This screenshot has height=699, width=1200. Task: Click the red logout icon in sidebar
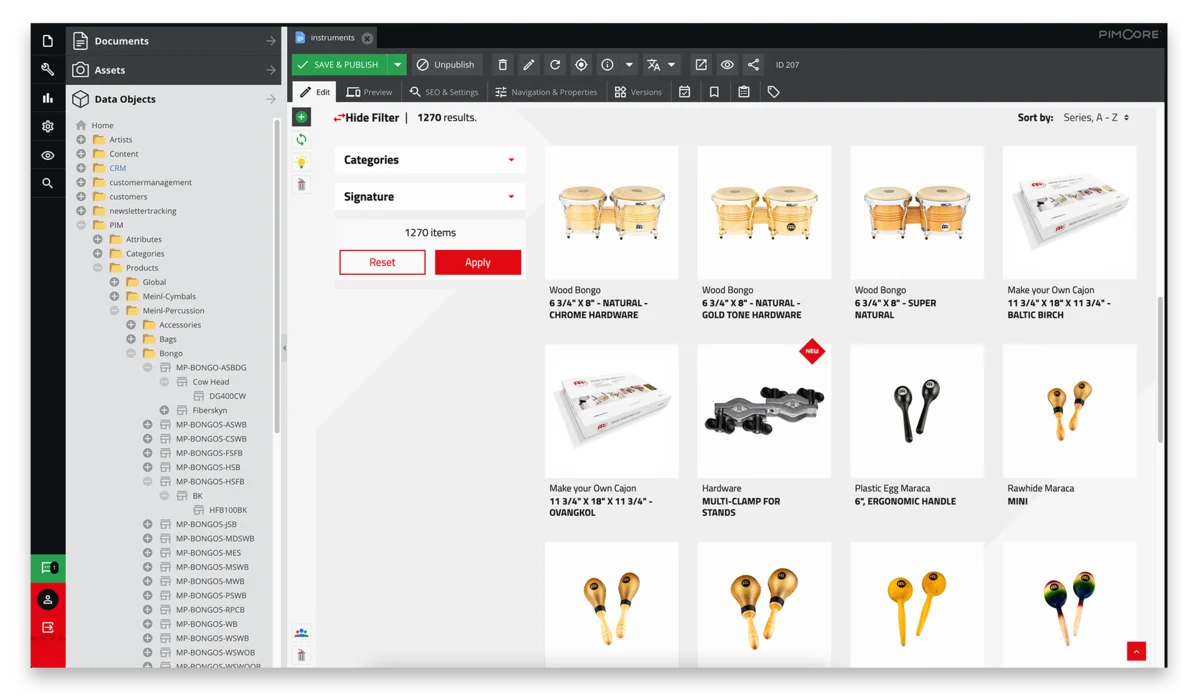click(x=48, y=627)
